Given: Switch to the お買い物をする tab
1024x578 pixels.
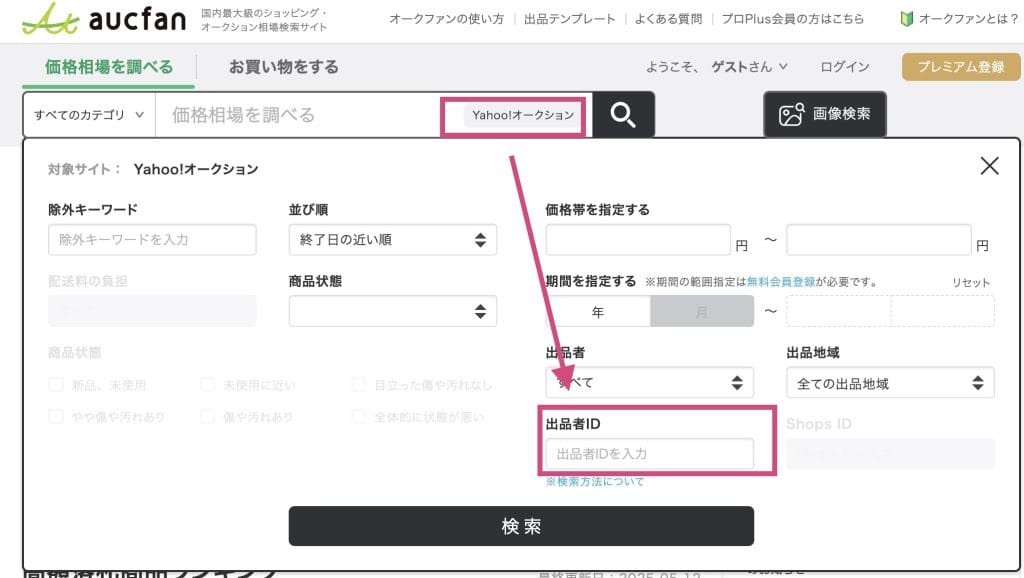Looking at the screenshot, I should [283, 67].
